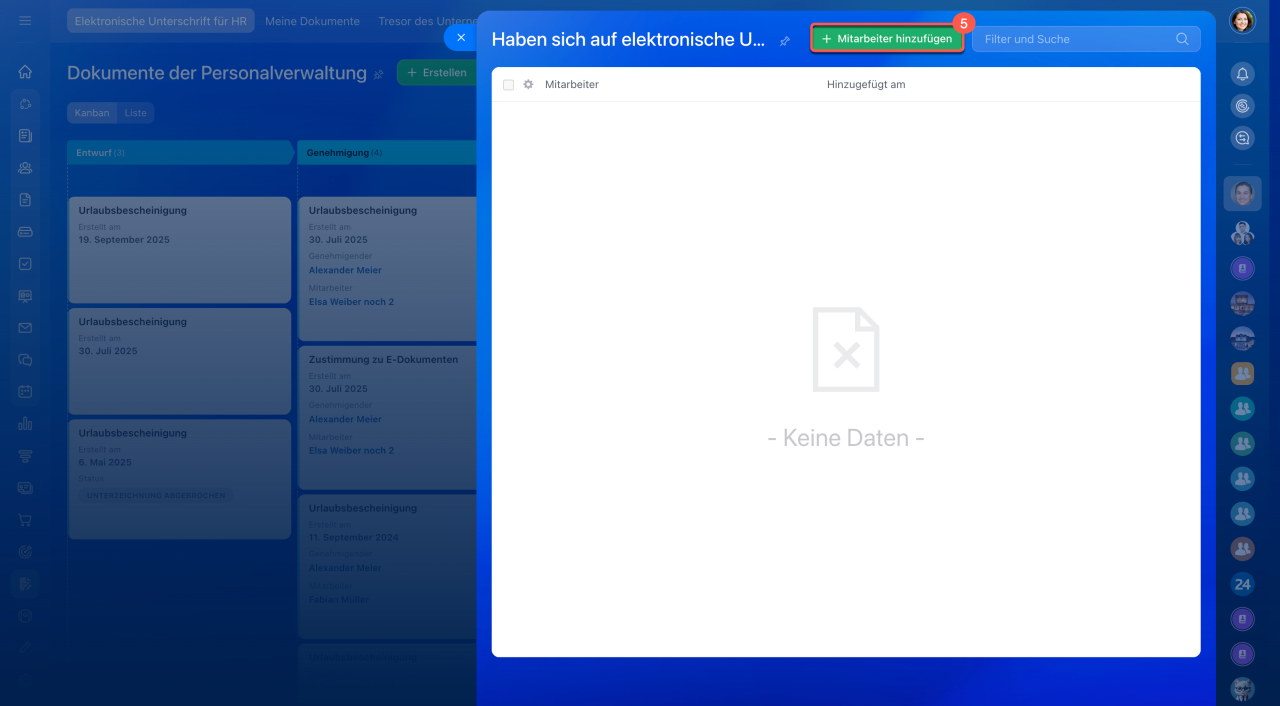Open the chat bubbles icon in left sidebar
This screenshot has height=706, width=1280.
coord(25,360)
